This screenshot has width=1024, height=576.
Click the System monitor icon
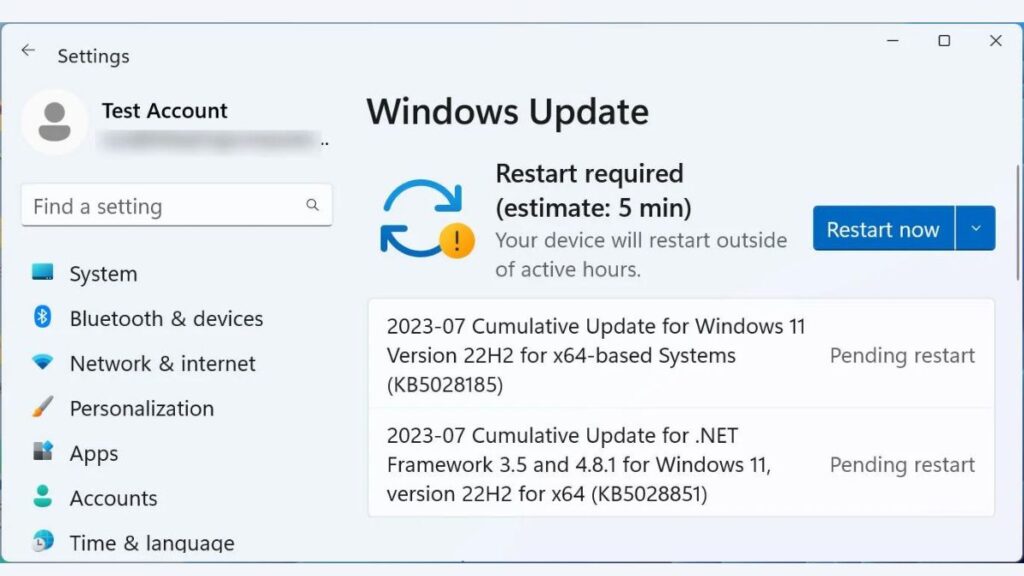click(x=42, y=272)
